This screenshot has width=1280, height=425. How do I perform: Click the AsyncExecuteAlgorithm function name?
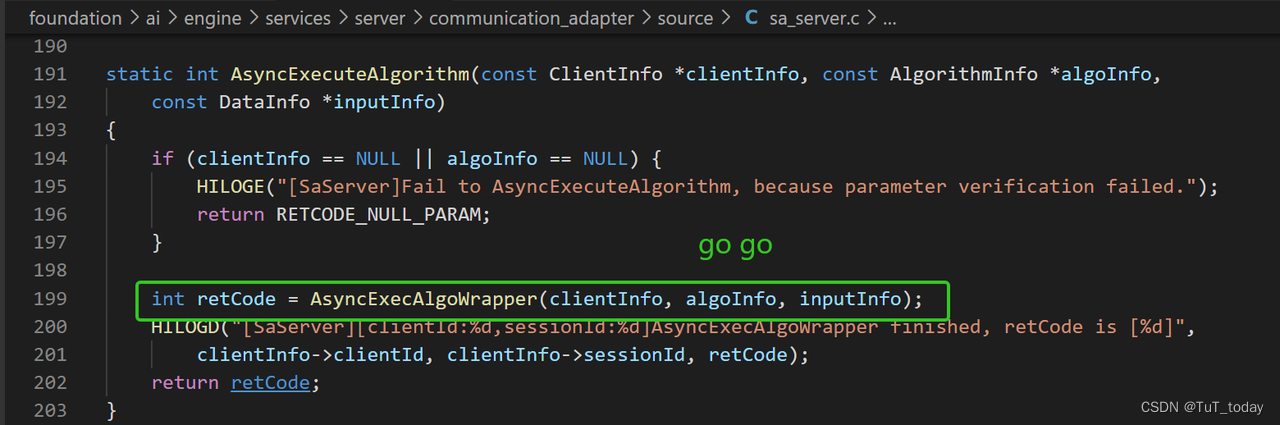tap(350, 74)
